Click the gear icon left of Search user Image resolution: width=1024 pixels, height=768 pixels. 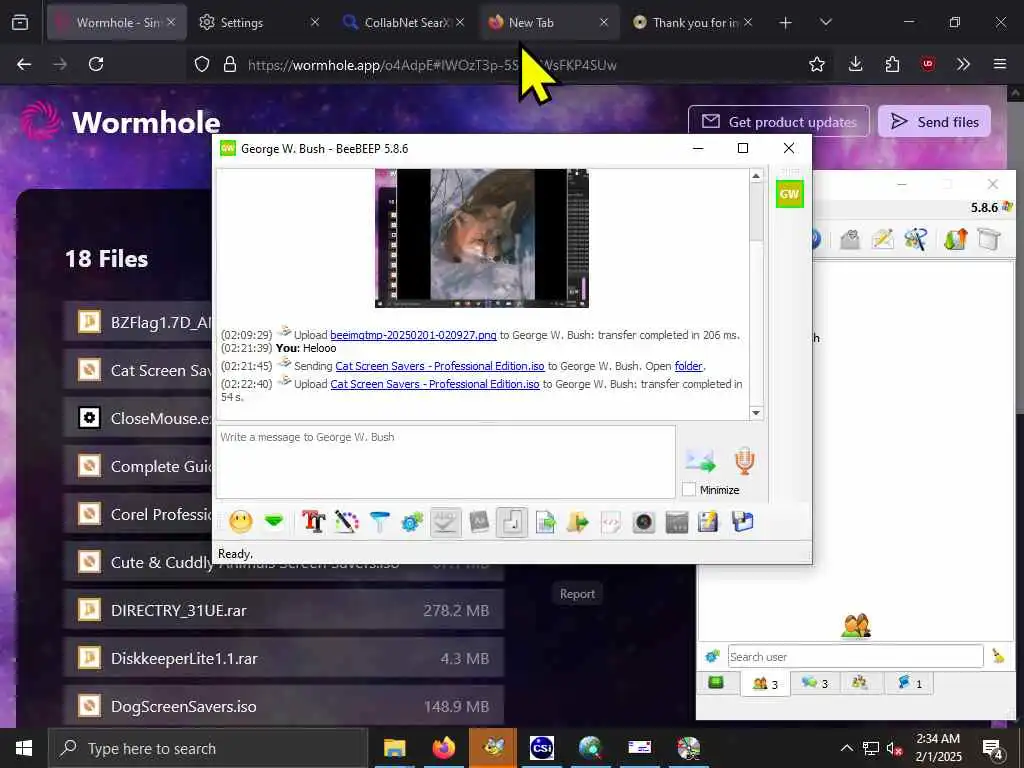[712, 656]
